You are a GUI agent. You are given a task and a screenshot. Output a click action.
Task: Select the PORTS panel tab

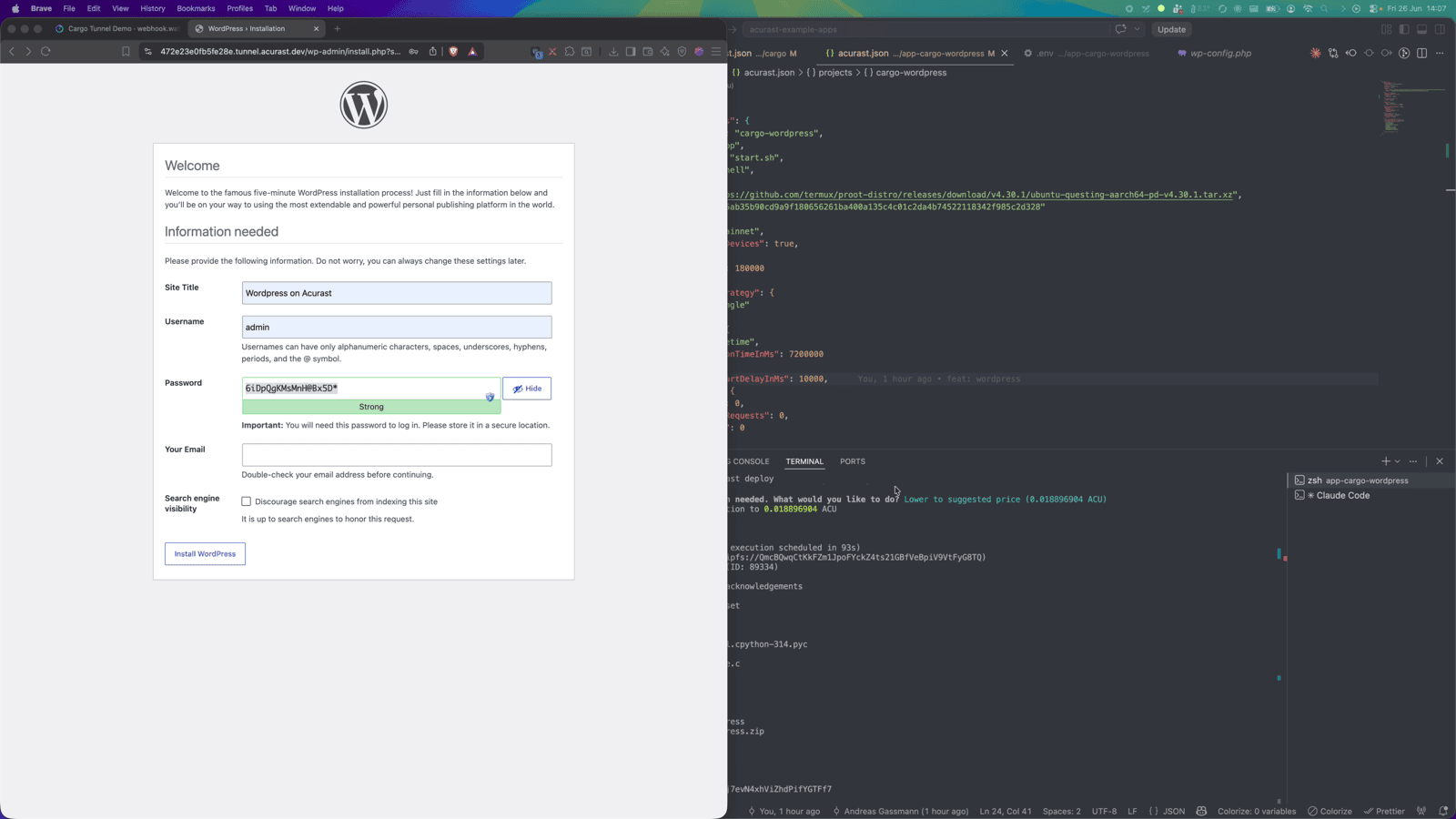pyautogui.click(x=853, y=461)
